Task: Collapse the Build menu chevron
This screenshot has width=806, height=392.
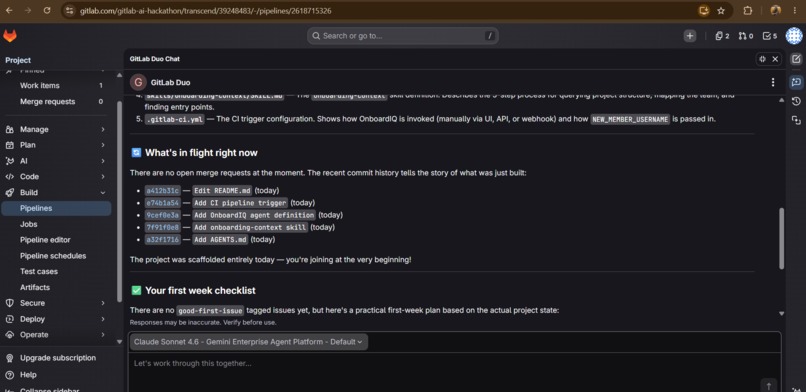Action: (x=103, y=193)
